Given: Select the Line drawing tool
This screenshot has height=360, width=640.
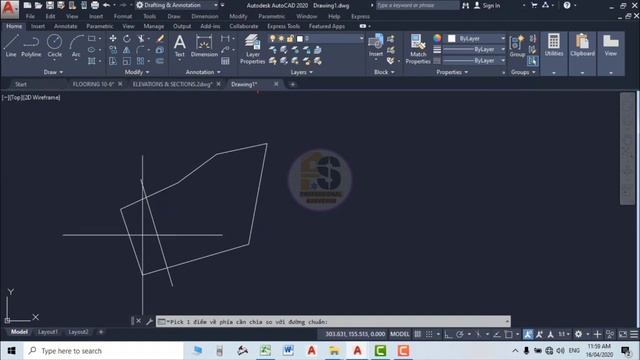Looking at the screenshot, I should point(11,45).
